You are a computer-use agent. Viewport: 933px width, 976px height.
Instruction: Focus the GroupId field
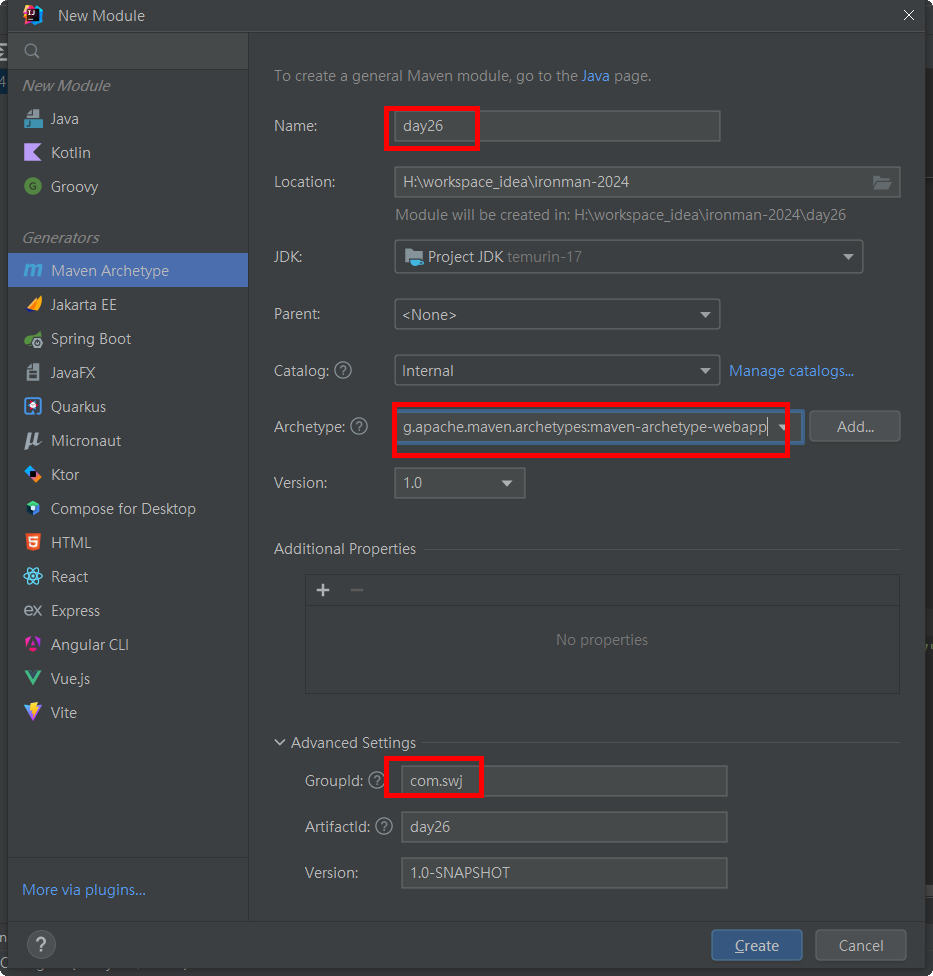(564, 781)
